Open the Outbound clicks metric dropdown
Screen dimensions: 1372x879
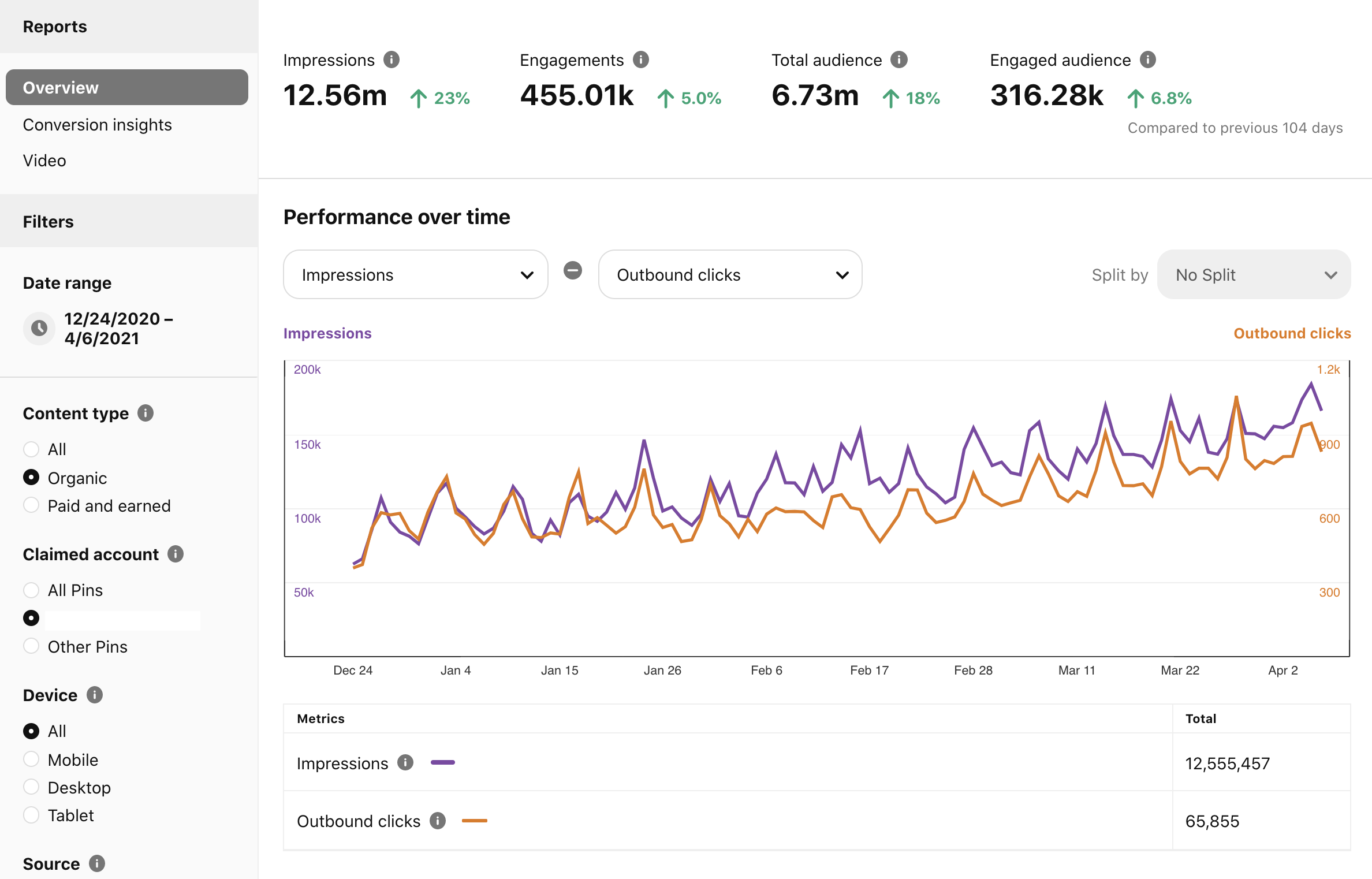(730, 275)
